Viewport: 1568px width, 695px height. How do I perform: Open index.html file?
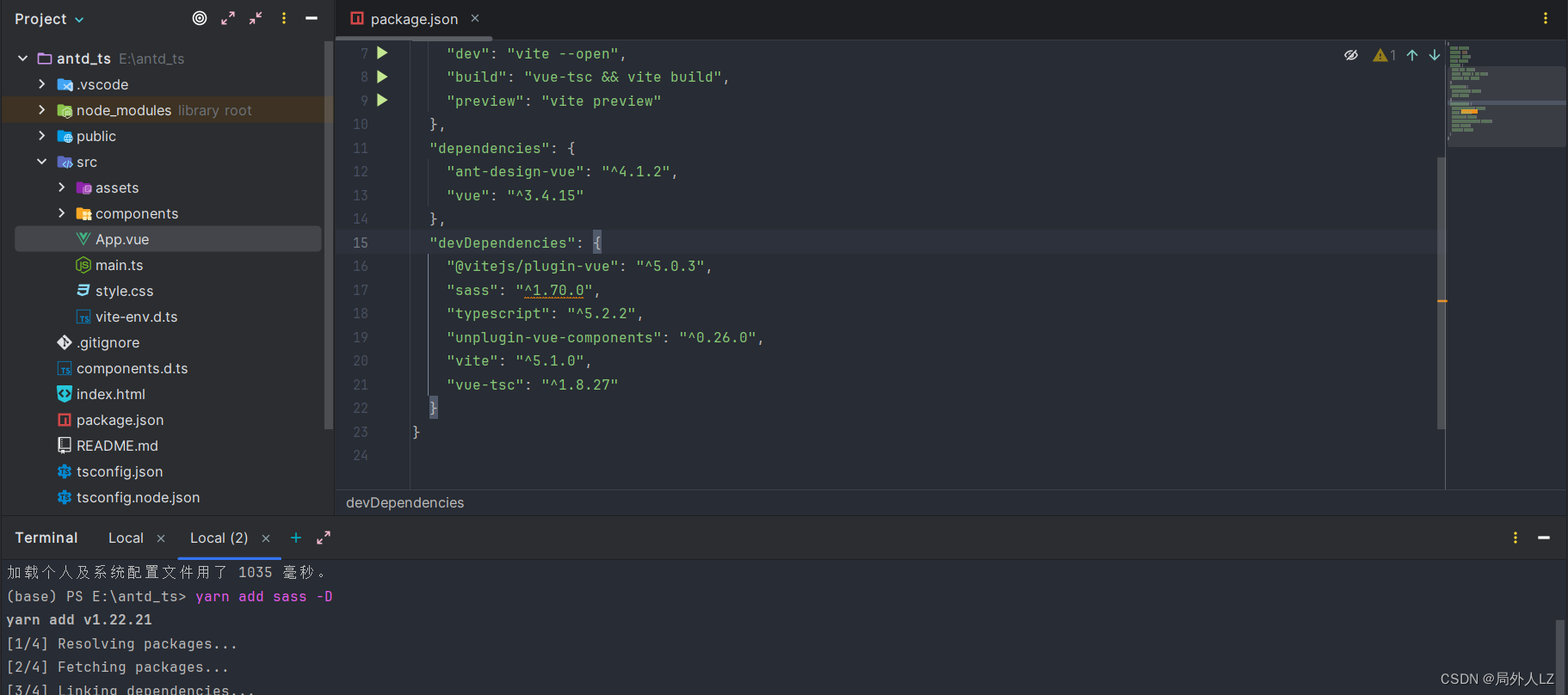(x=110, y=394)
